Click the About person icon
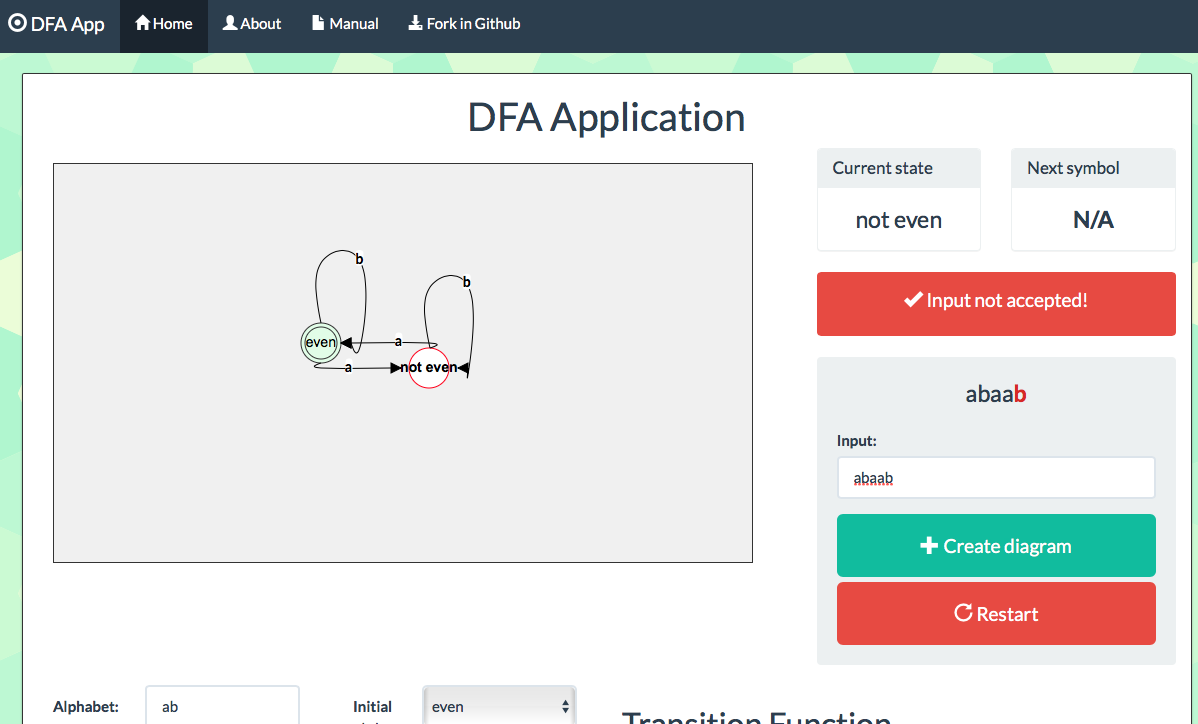Image resolution: width=1198 pixels, height=724 pixels. (x=230, y=23)
